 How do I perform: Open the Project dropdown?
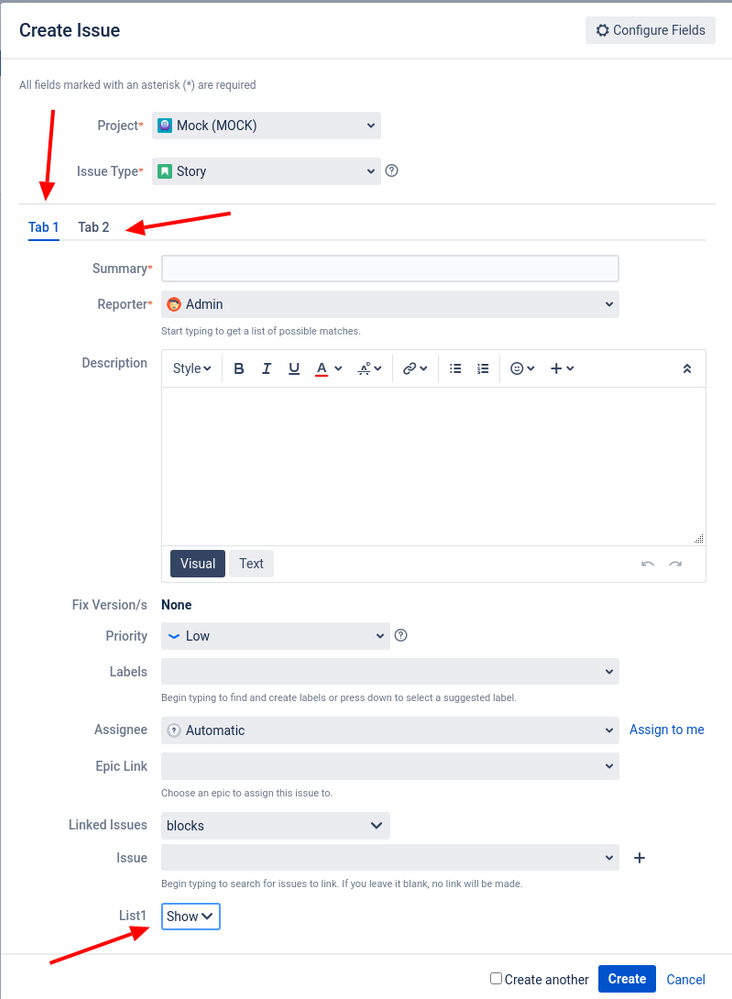(x=266, y=126)
